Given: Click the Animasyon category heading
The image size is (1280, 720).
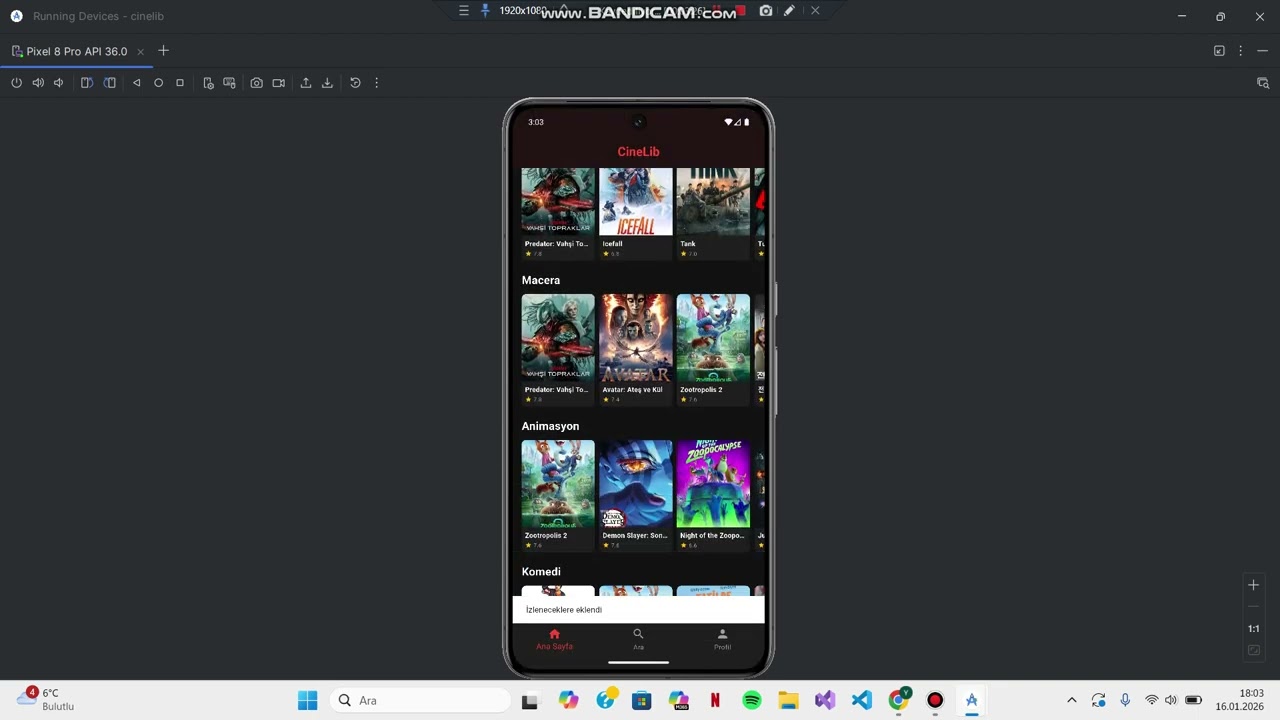Looking at the screenshot, I should 550,426.
